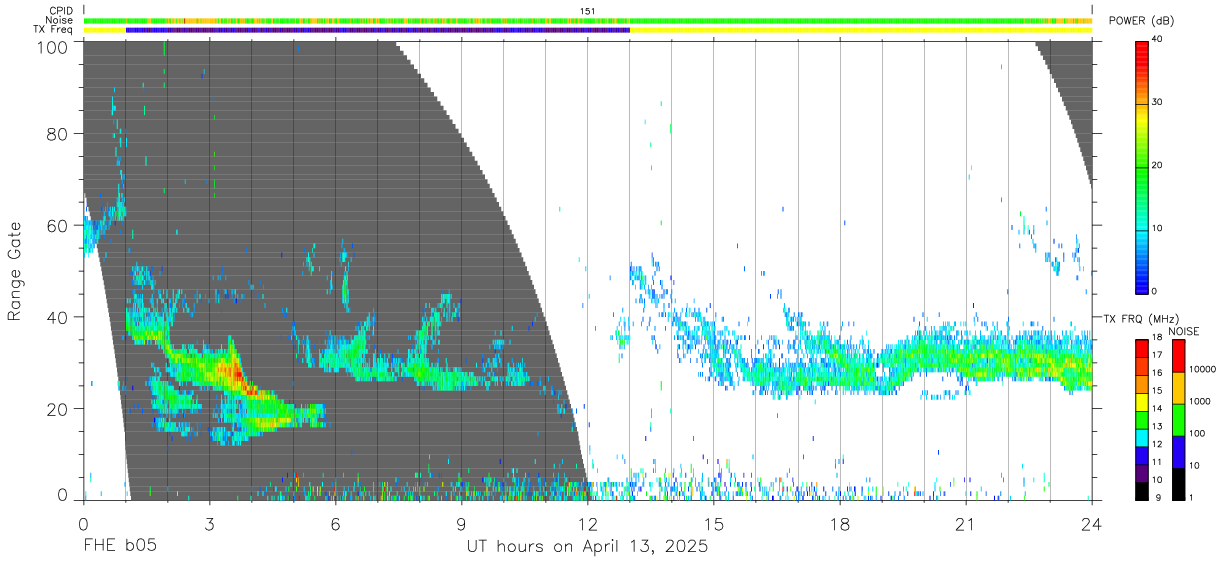Click x-axis tick label '24'
Image resolution: width=1228 pixels, height=567 pixels.
1091,523
